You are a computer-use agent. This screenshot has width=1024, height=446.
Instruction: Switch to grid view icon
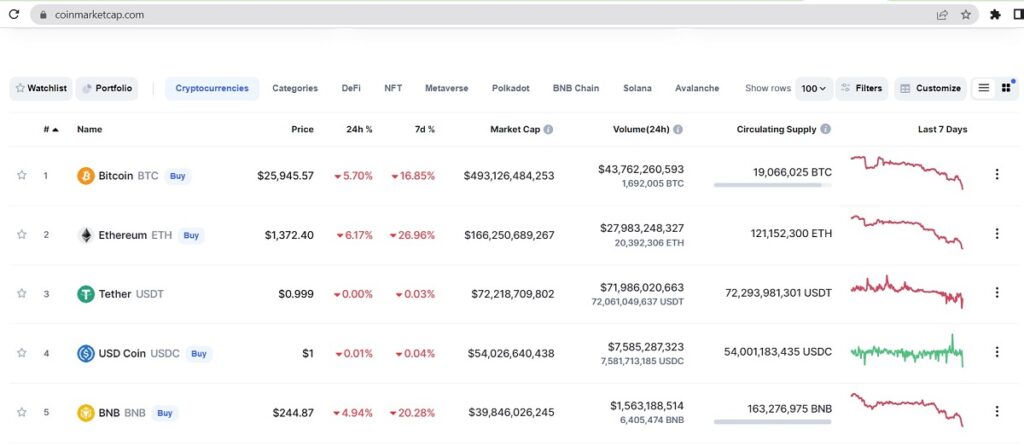pyautogui.click(x=1006, y=88)
